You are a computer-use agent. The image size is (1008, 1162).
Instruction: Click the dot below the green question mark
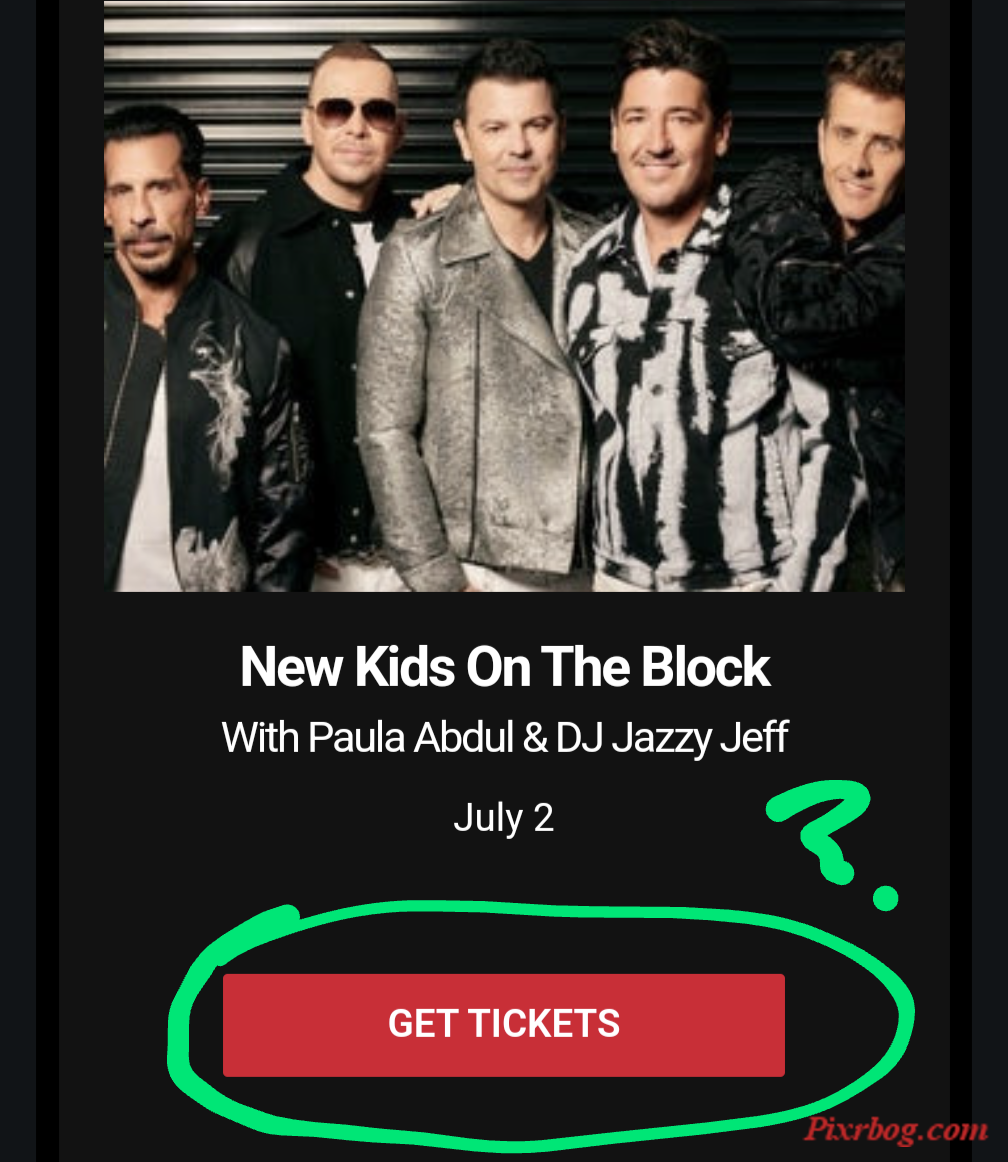[x=885, y=898]
